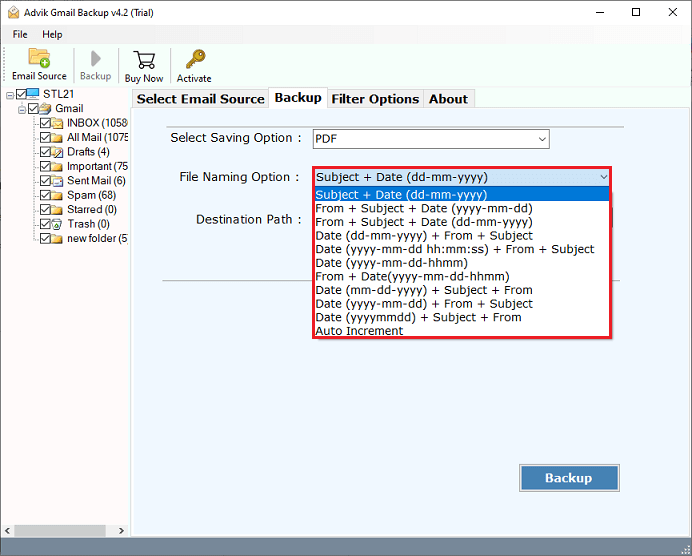Click folder tree scrollbar right arrow

(121, 530)
